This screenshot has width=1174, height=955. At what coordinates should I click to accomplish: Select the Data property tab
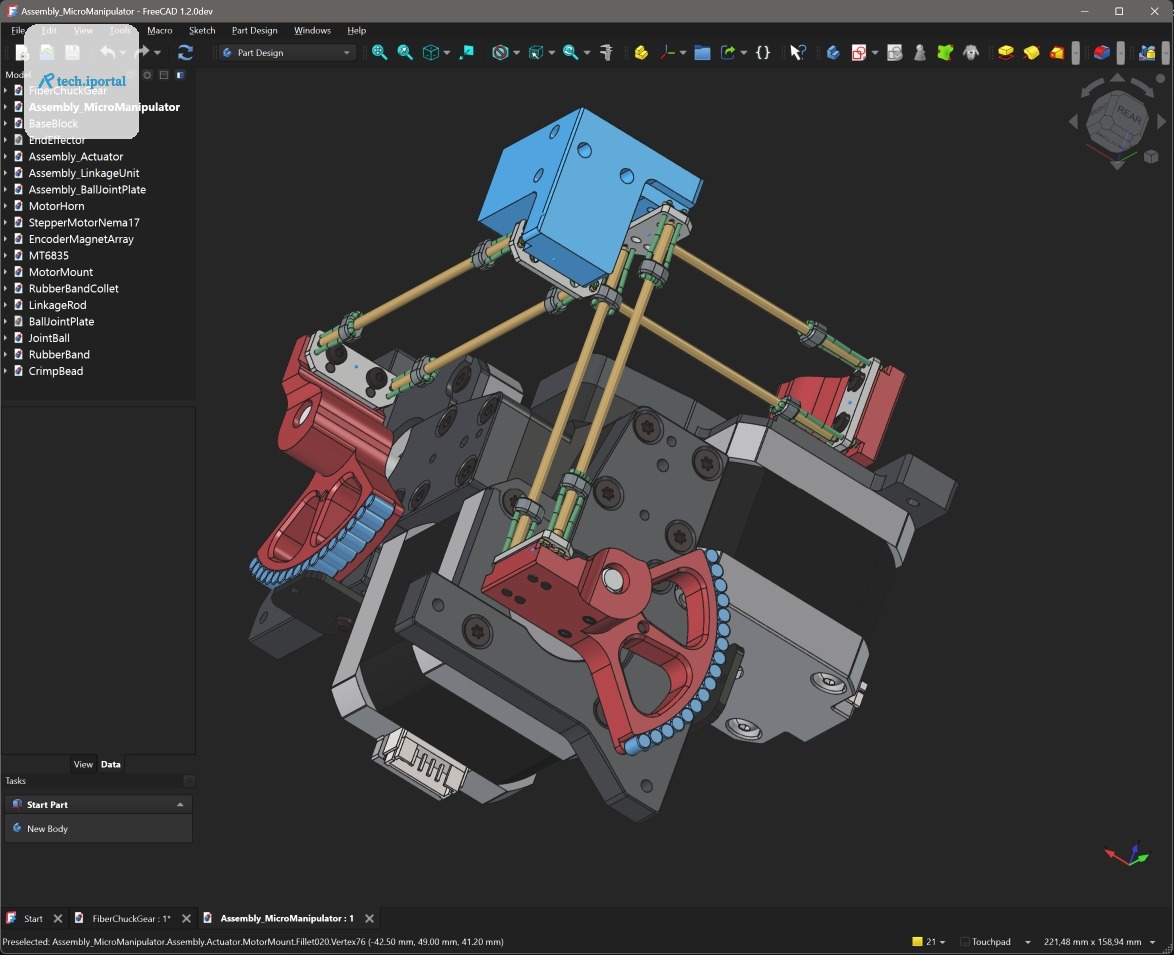coord(111,764)
